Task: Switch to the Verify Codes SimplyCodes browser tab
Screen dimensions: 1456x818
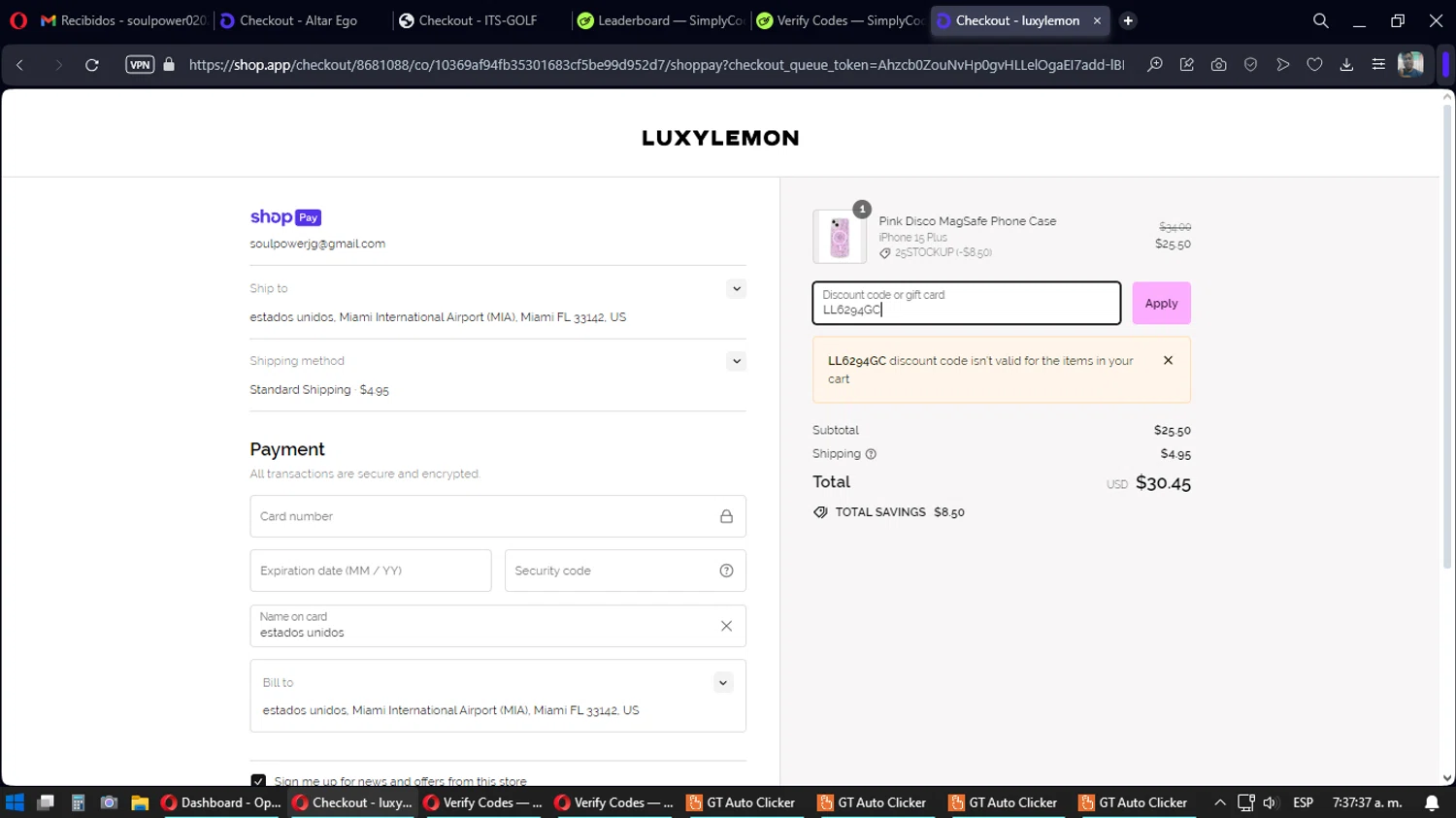Action: (x=839, y=20)
